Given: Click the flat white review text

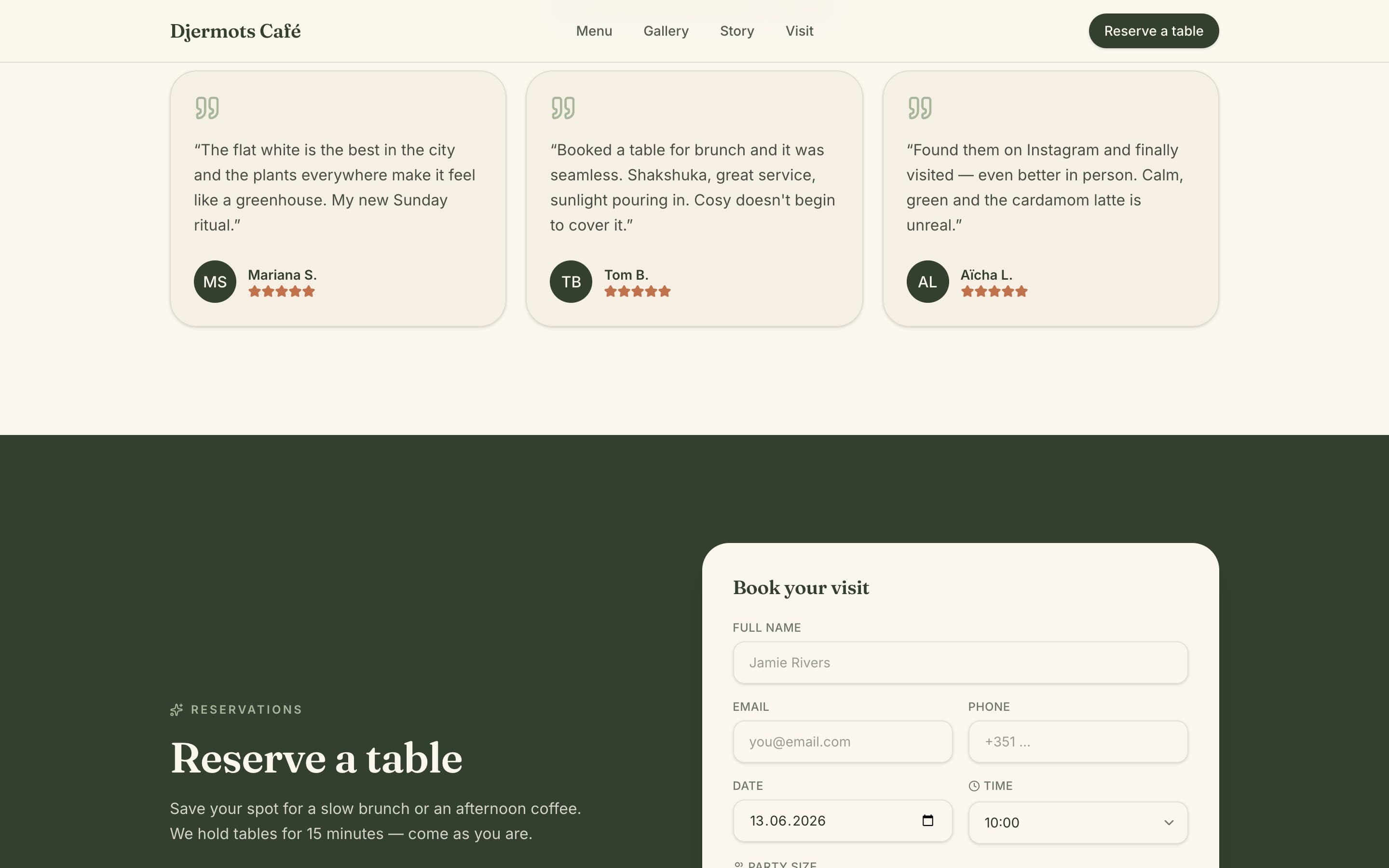Looking at the screenshot, I should point(335,187).
